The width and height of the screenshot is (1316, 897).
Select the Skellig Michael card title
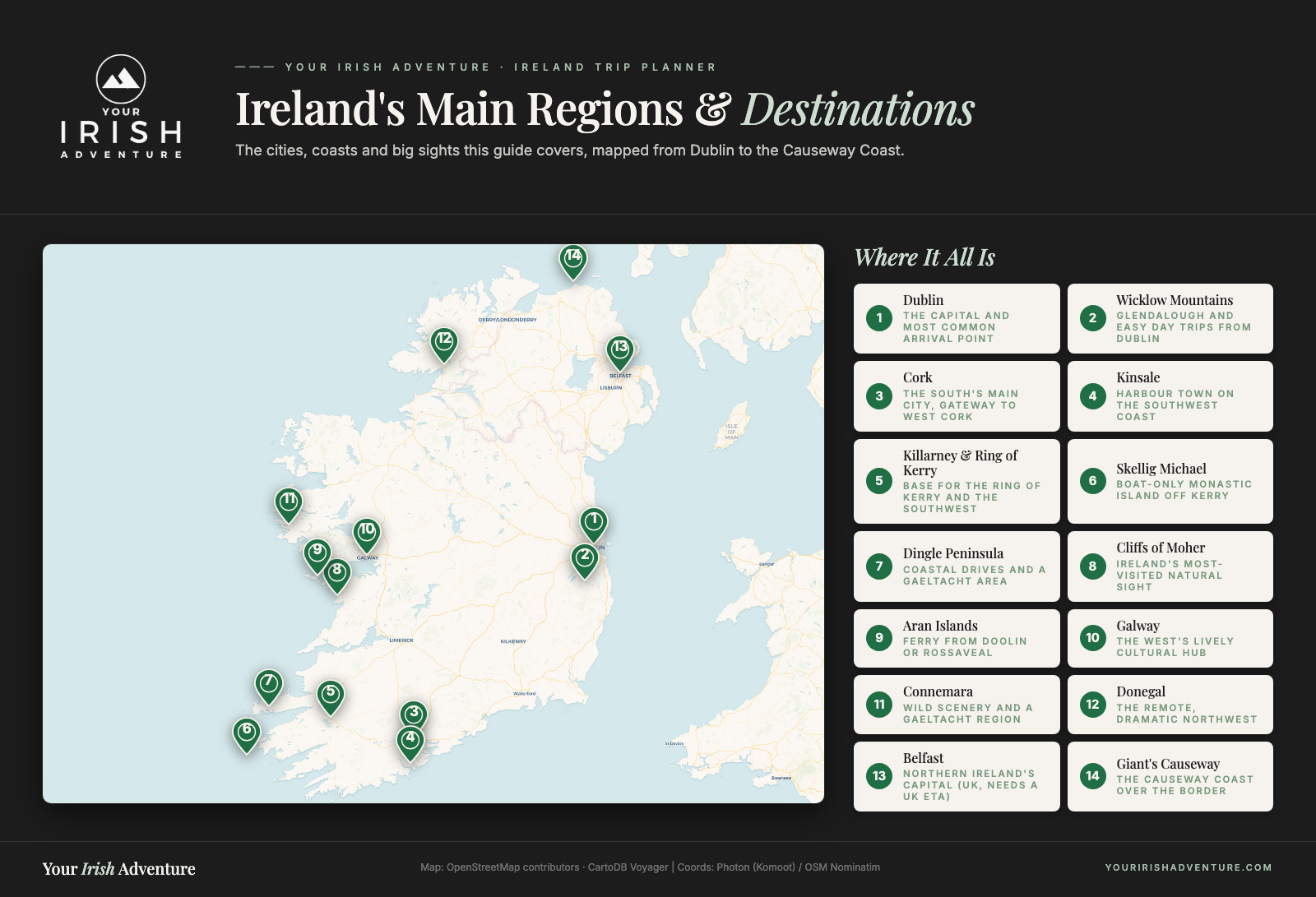[1161, 469]
